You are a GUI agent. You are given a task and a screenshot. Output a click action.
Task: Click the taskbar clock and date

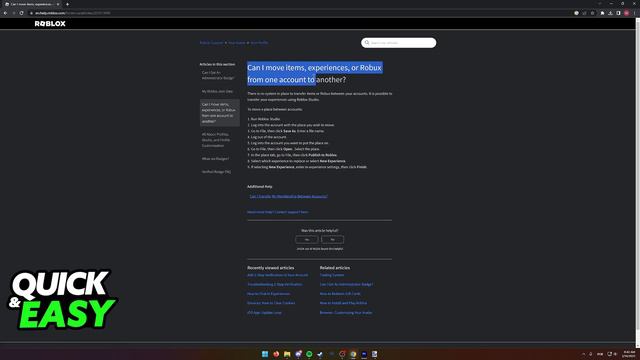[x=629, y=354]
